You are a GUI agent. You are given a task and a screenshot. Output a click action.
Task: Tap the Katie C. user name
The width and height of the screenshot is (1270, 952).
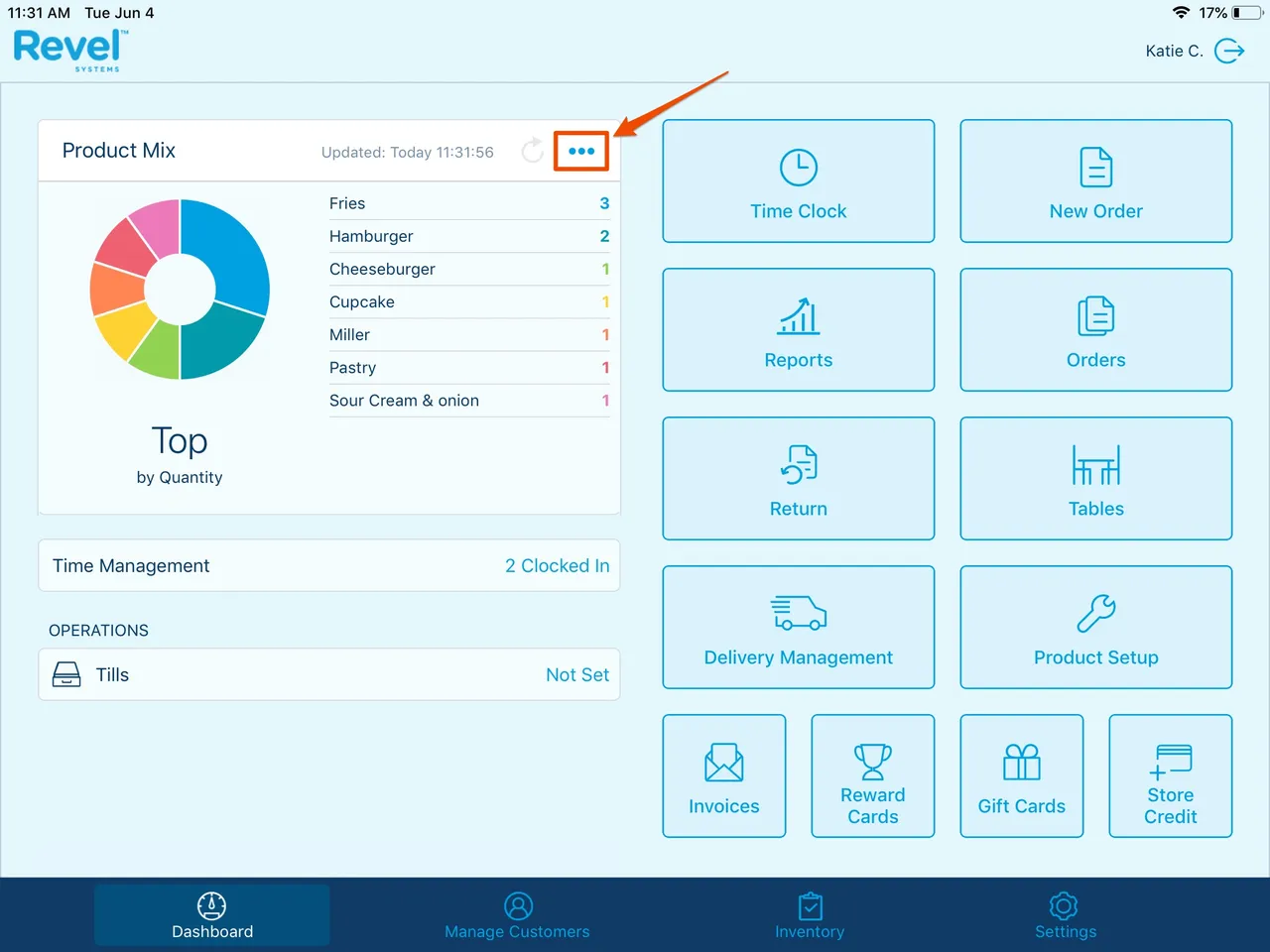click(x=1174, y=51)
